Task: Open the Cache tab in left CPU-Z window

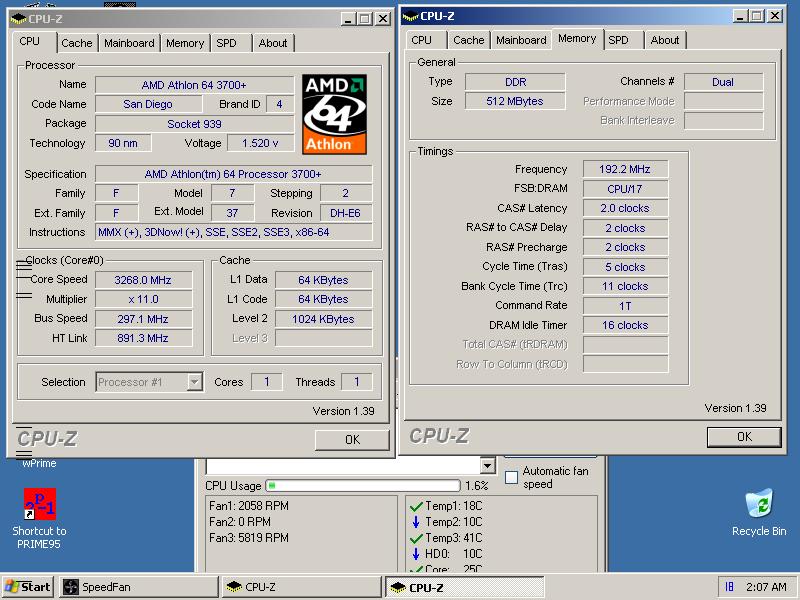Action: (x=77, y=43)
